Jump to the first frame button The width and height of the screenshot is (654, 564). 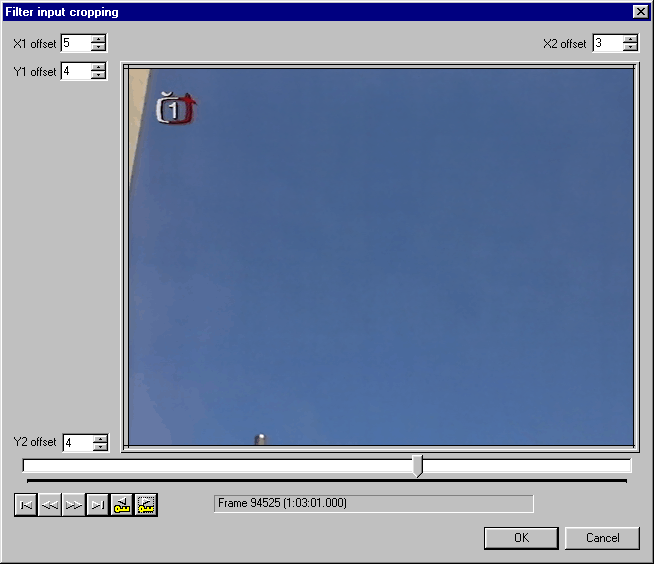(26, 505)
